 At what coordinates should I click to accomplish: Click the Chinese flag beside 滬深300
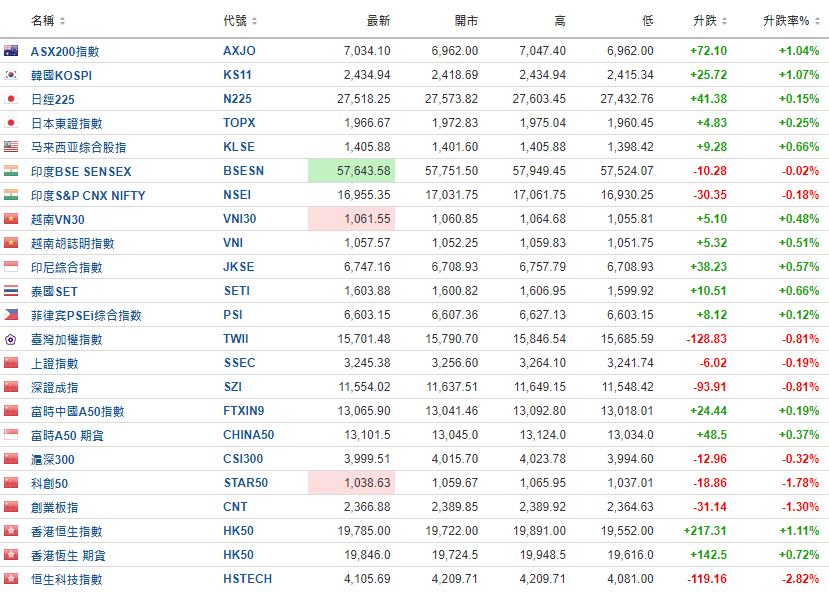pyautogui.click(x=11, y=459)
